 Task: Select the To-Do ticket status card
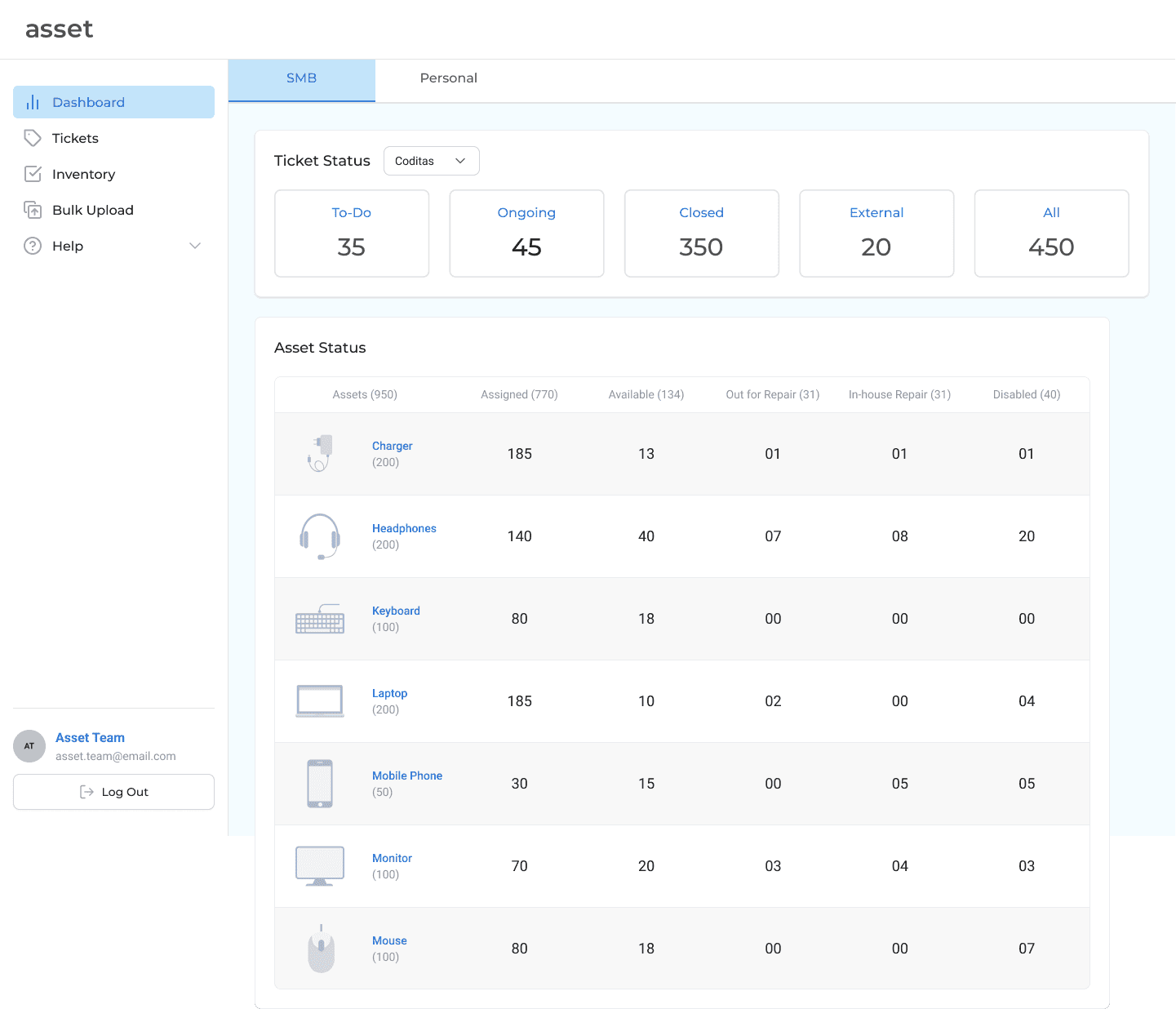352,233
